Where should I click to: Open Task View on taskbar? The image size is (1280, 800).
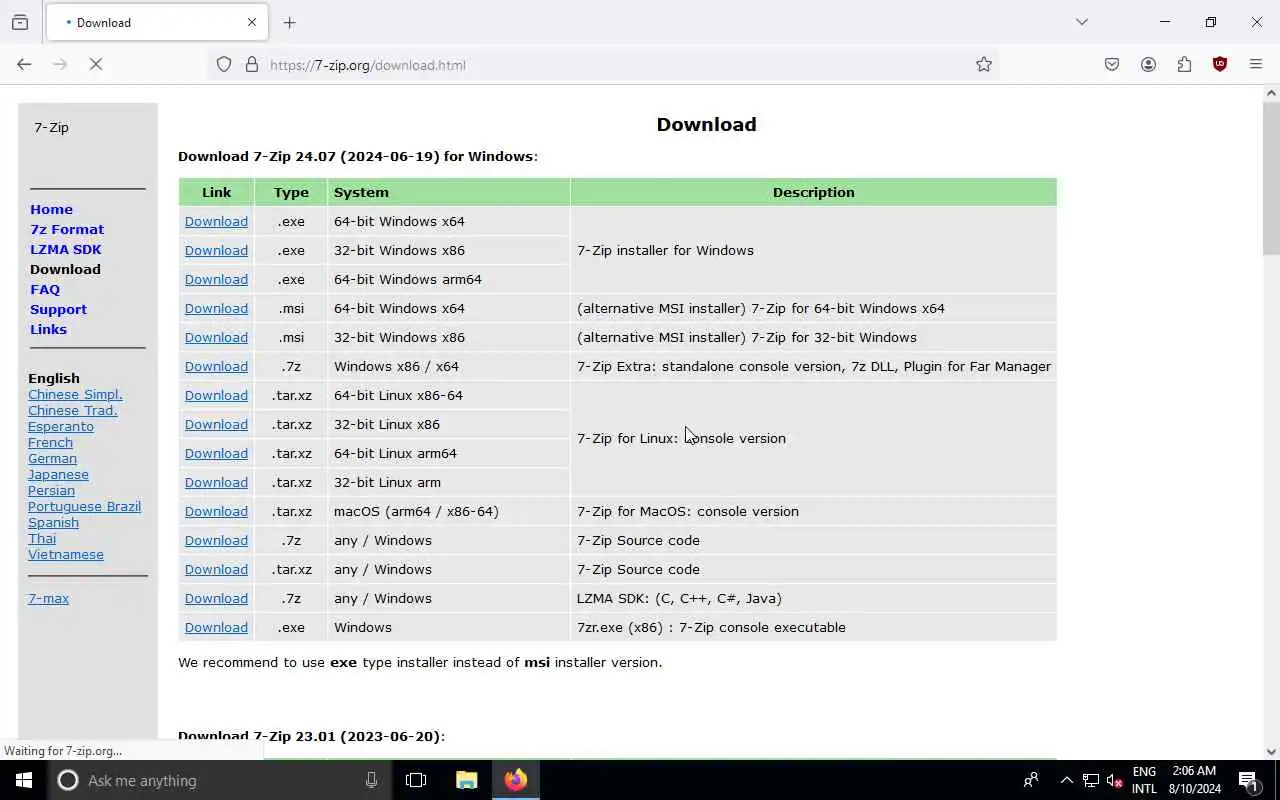(x=416, y=780)
